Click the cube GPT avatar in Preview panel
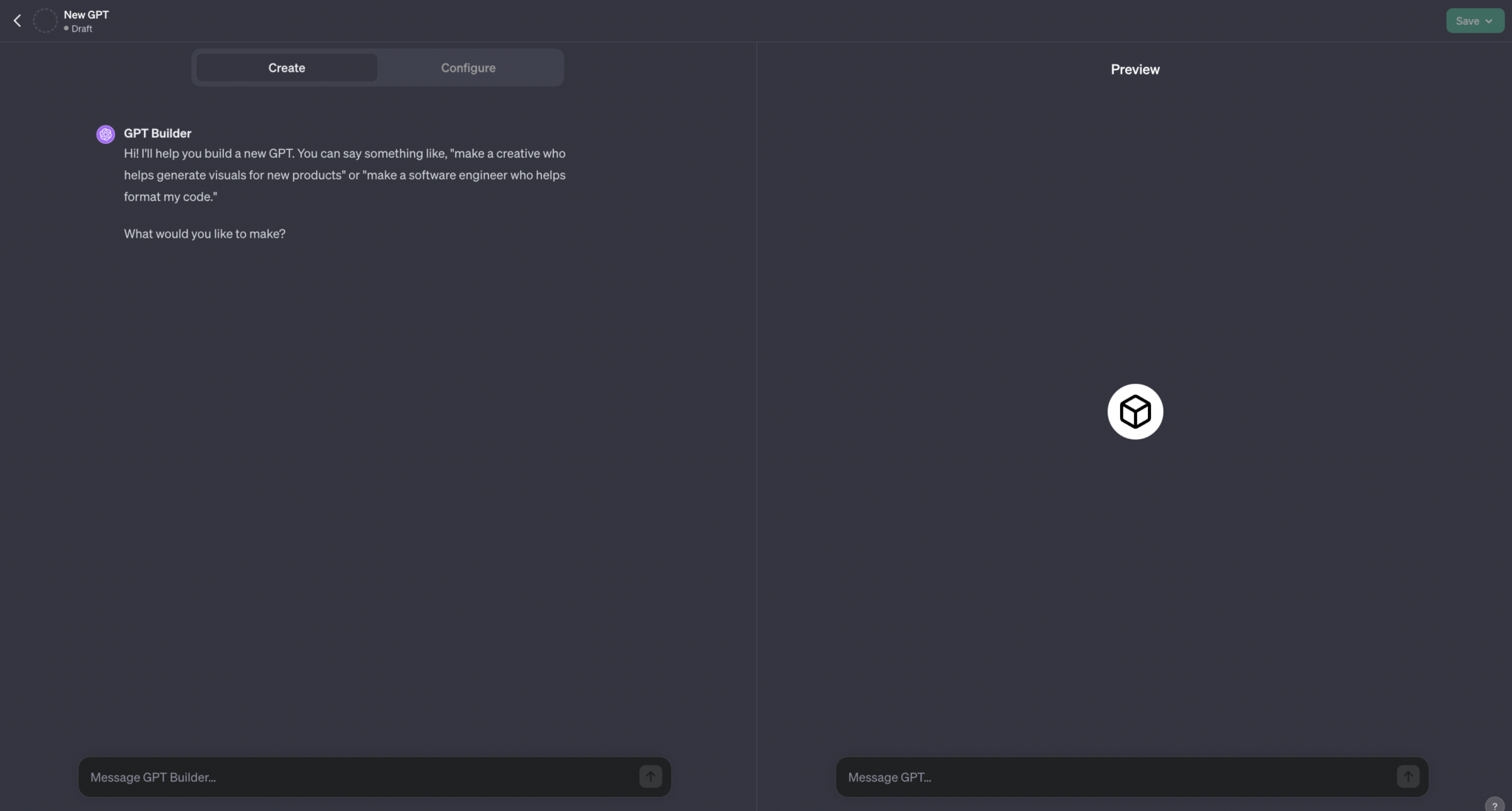 click(x=1134, y=411)
